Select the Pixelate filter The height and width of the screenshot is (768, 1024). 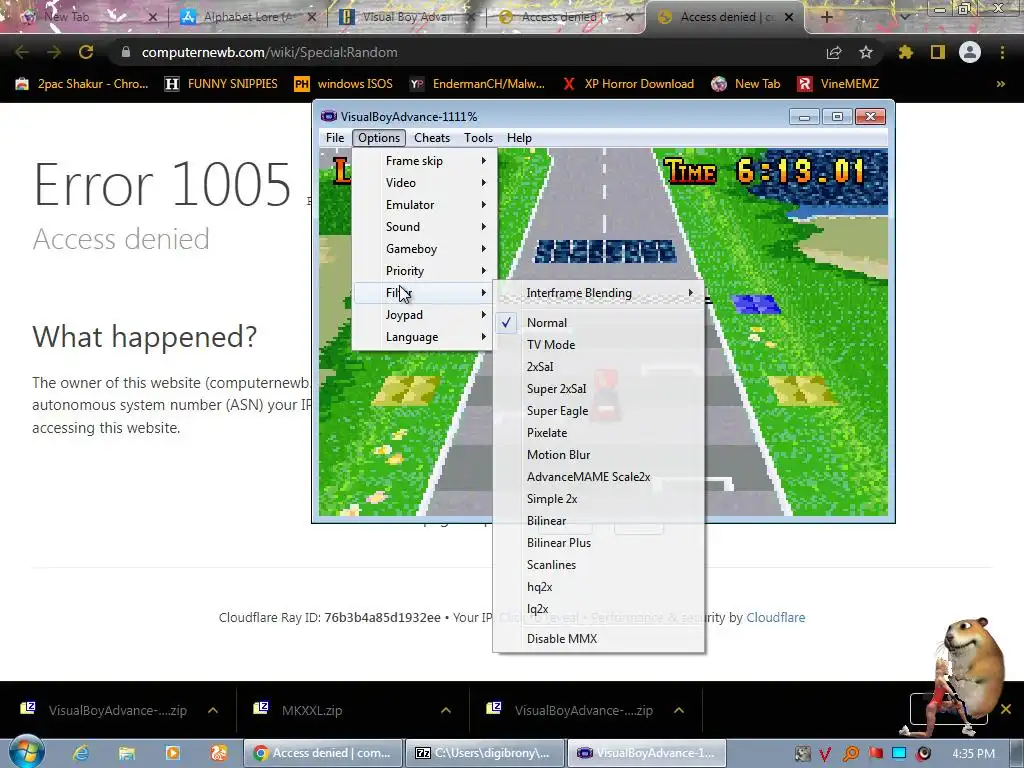pos(598,433)
